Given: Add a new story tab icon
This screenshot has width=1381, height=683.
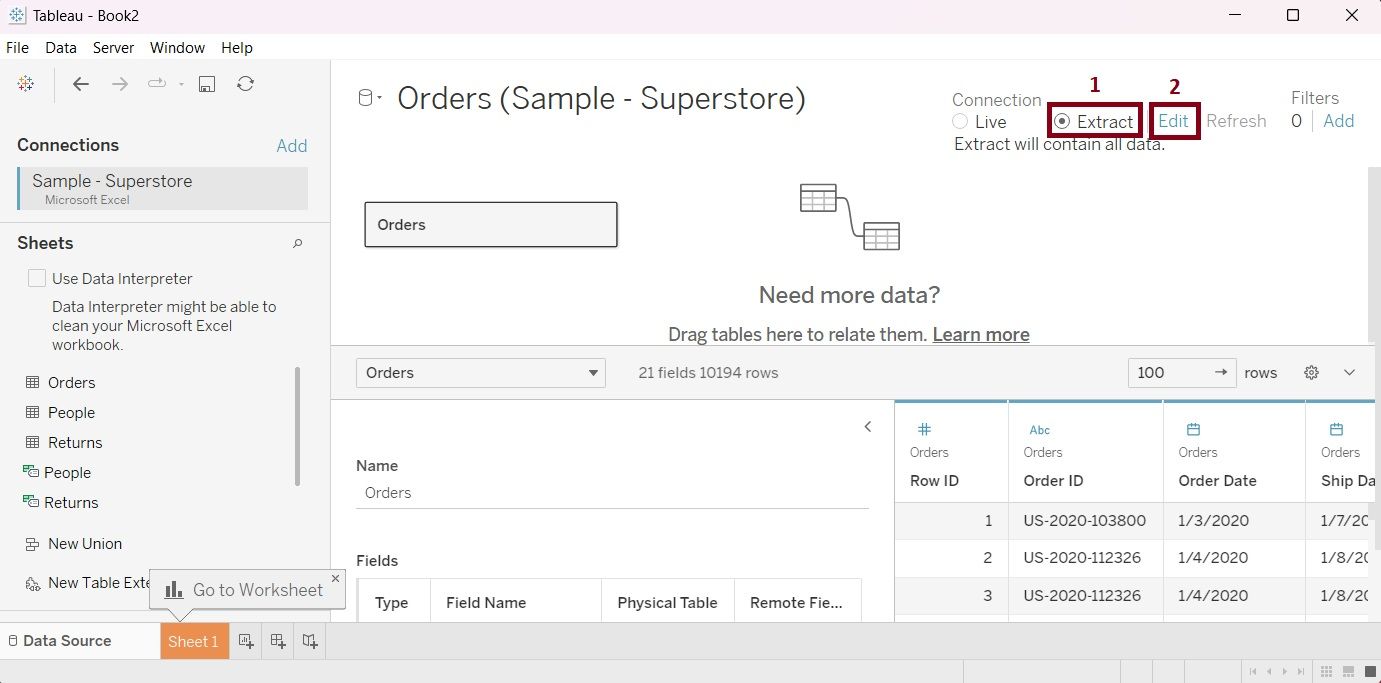Looking at the screenshot, I should [310, 641].
